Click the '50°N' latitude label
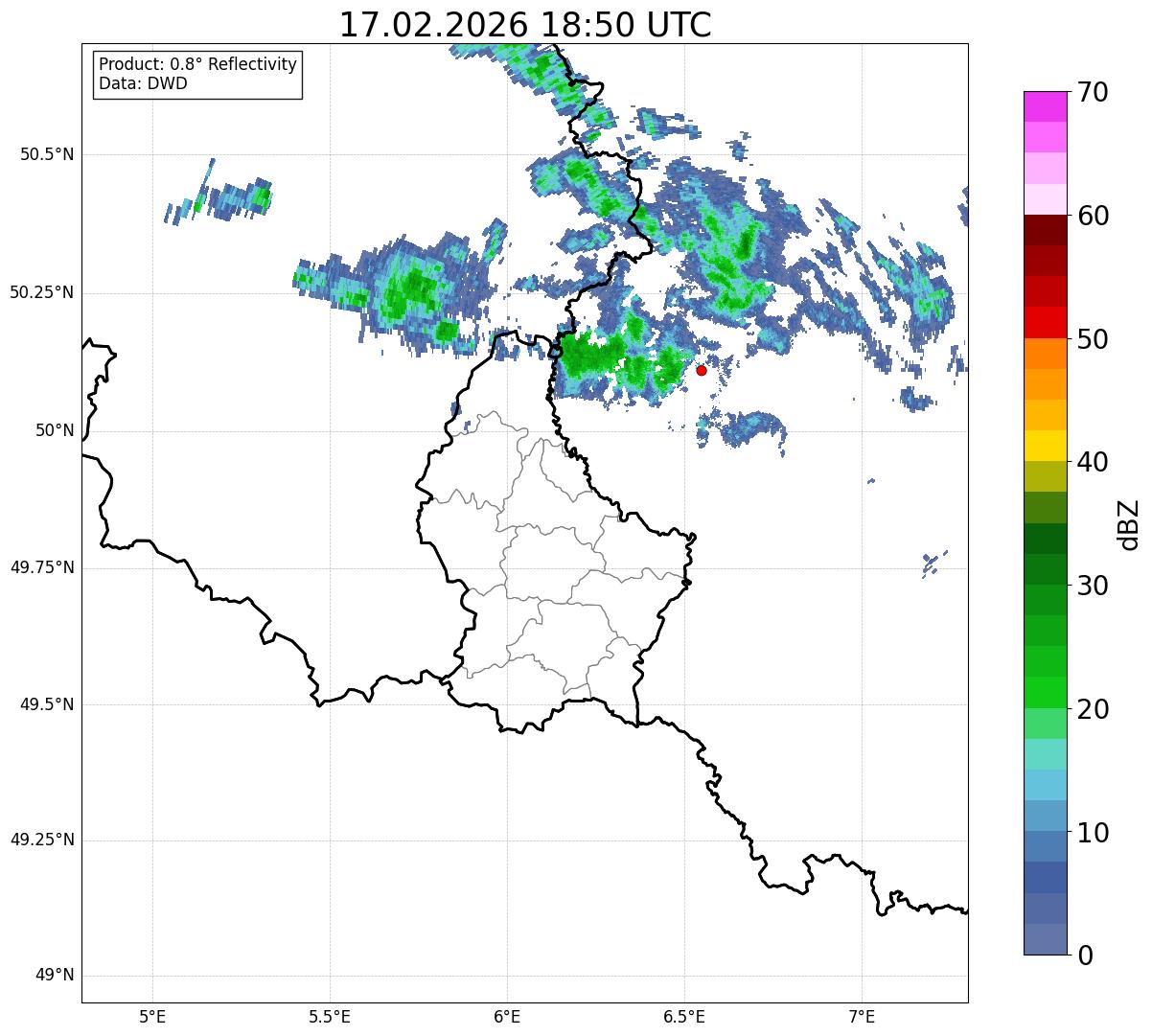Image resolution: width=1152 pixels, height=1036 pixels. (55, 430)
